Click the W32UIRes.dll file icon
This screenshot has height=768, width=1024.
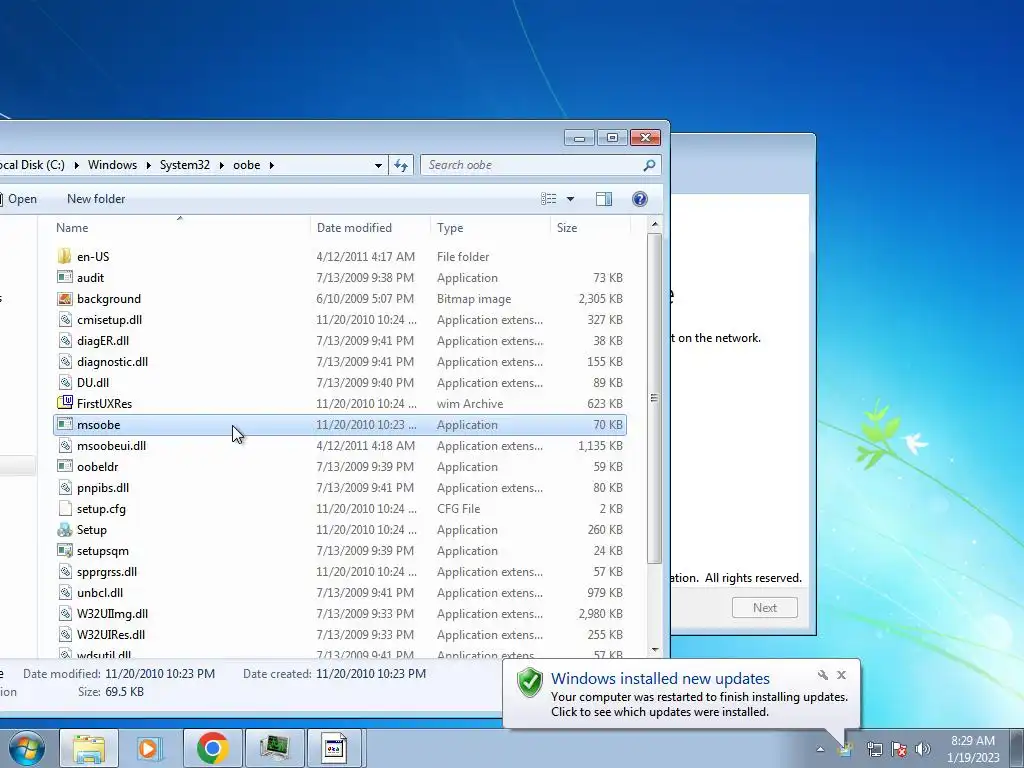click(x=65, y=634)
